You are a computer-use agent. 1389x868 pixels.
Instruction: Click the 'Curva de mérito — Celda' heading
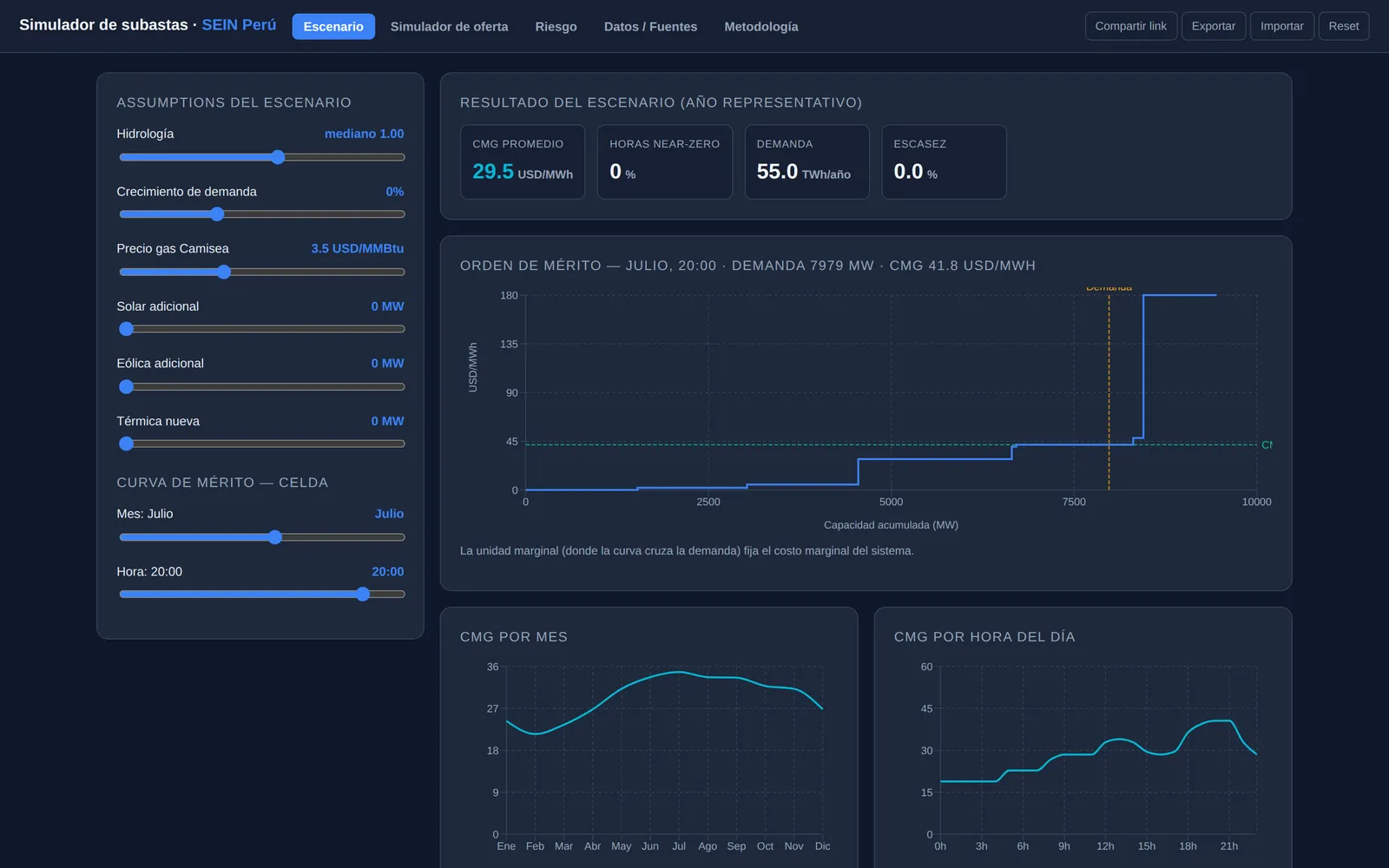222,483
